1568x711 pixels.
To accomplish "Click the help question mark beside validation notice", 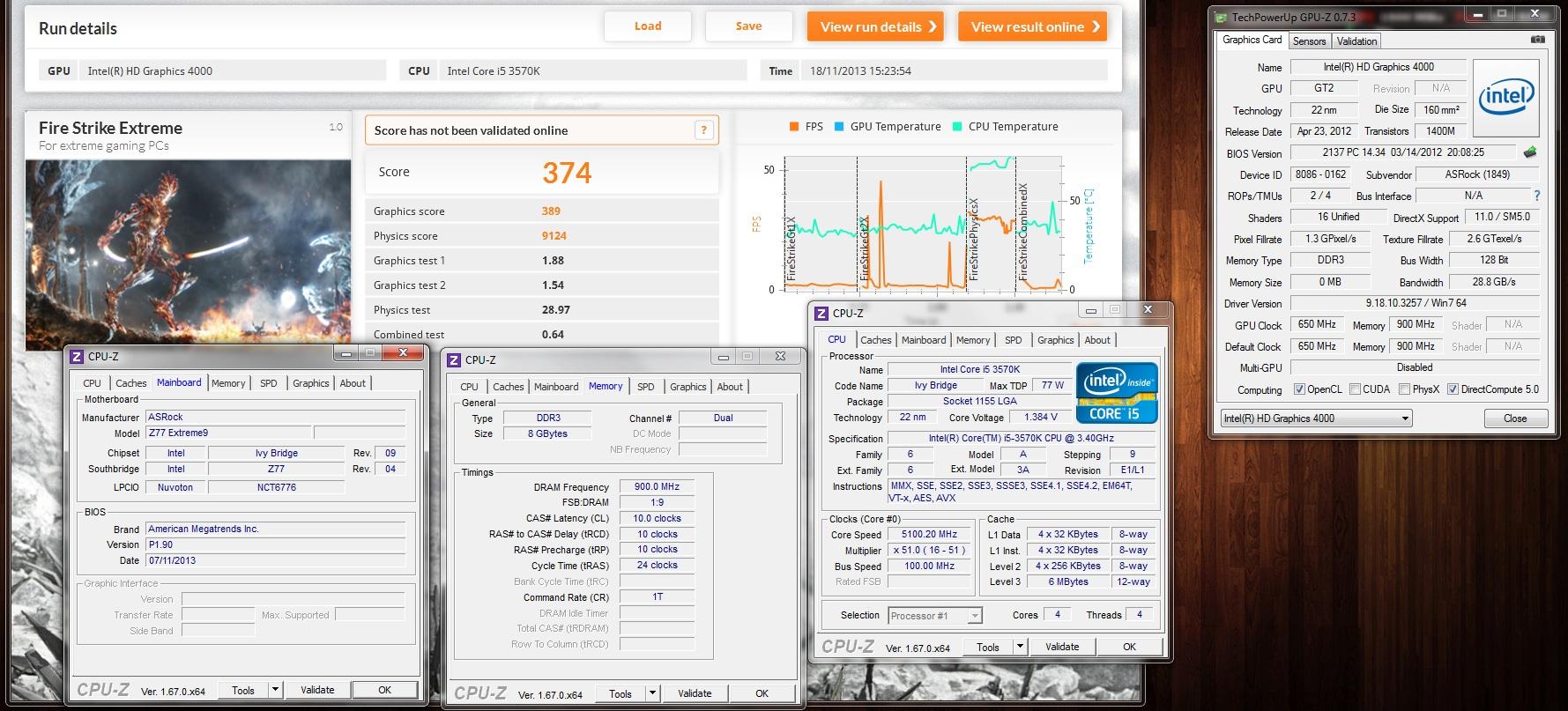I will pyautogui.click(x=703, y=130).
